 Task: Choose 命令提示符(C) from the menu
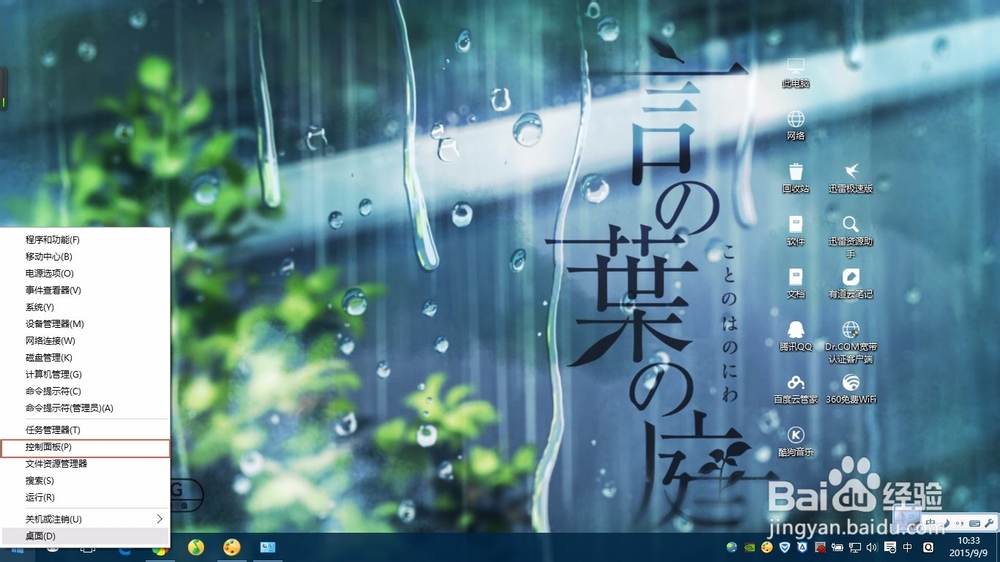[x=85, y=391]
